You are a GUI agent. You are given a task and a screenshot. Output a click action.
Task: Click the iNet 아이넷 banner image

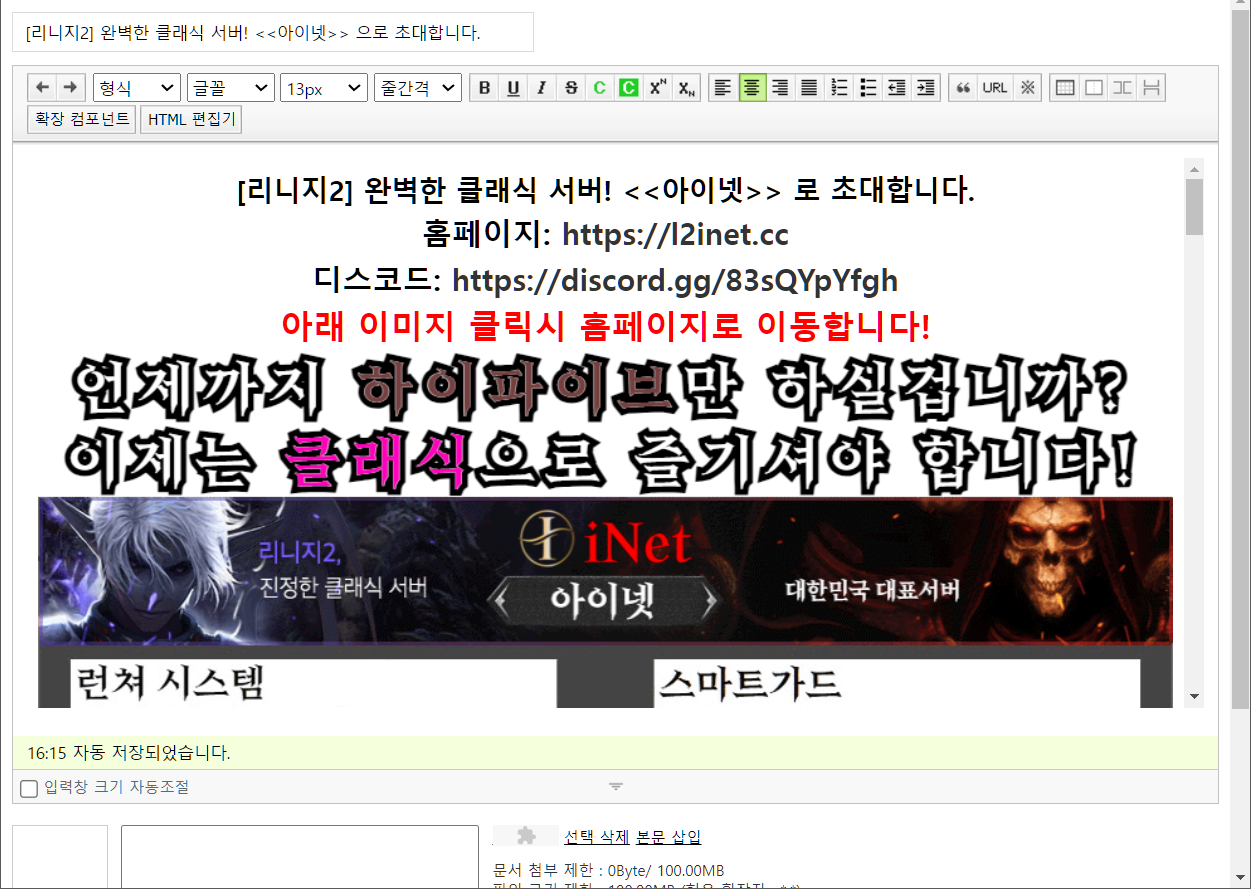(605, 571)
